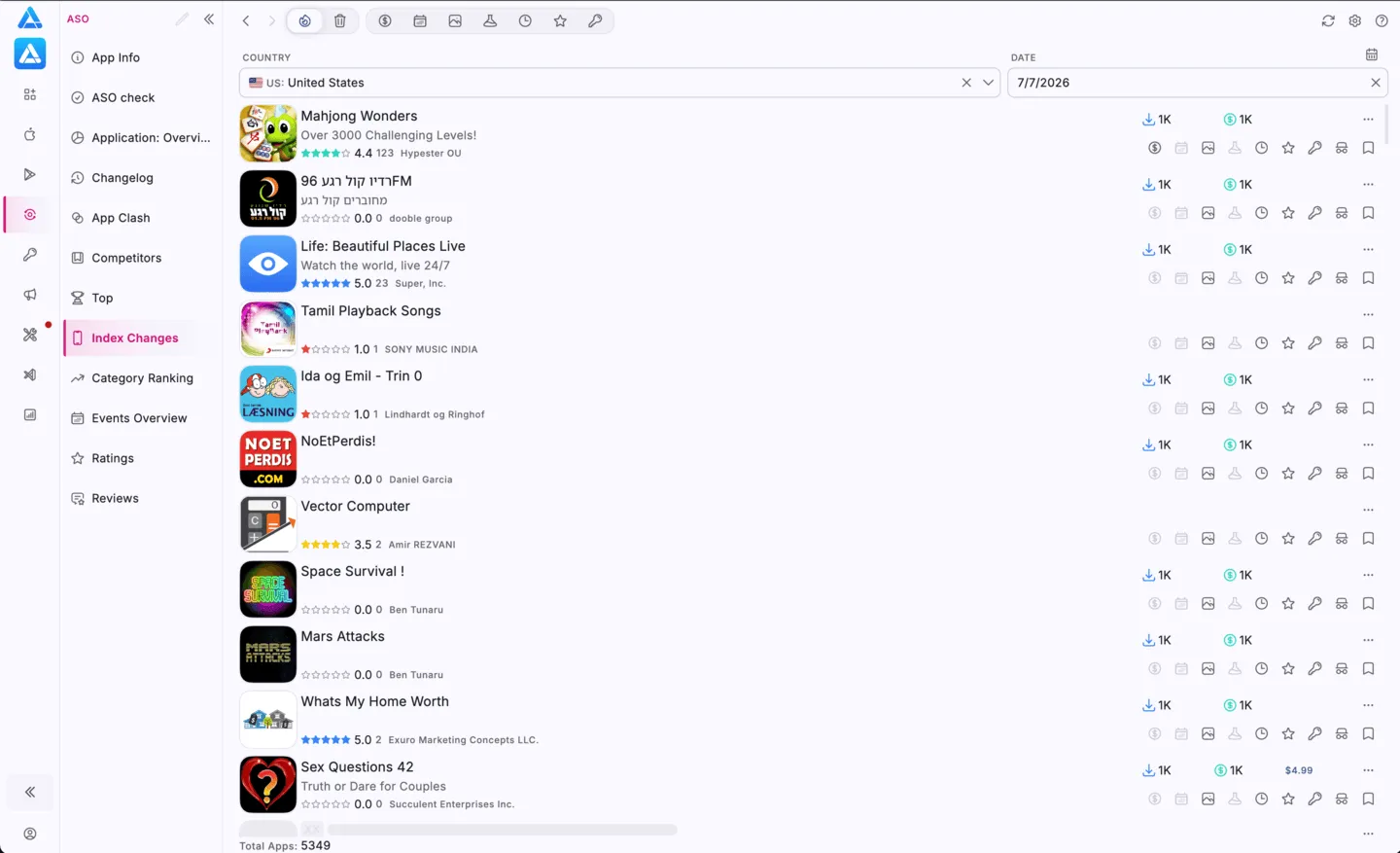Go back with the left arrow
The width and height of the screenshot is (1400, 853).
246,20
